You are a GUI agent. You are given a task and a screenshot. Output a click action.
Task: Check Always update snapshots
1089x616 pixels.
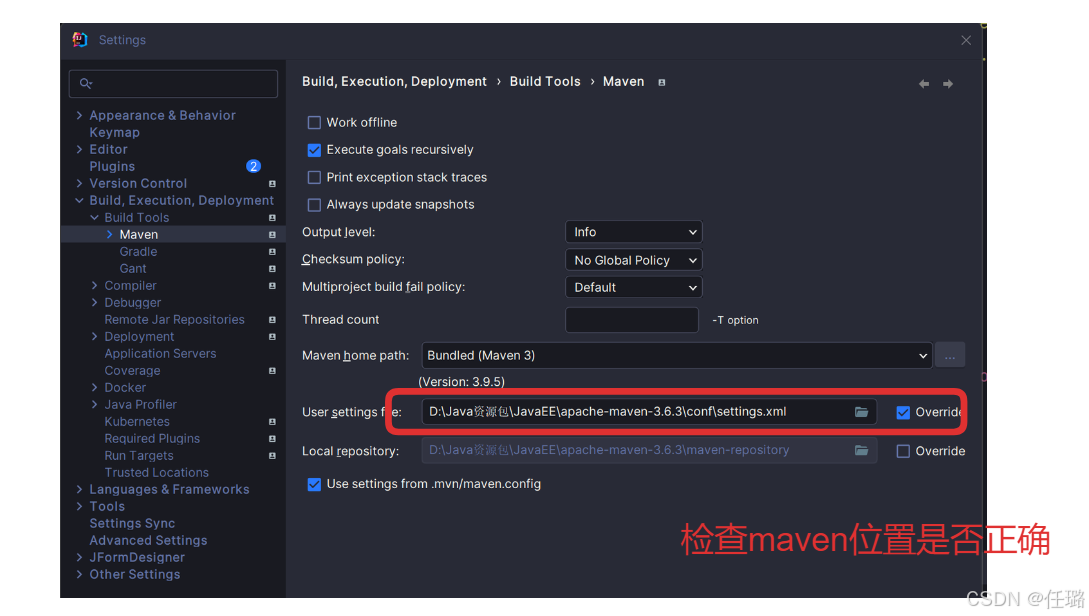click(314, 205)
